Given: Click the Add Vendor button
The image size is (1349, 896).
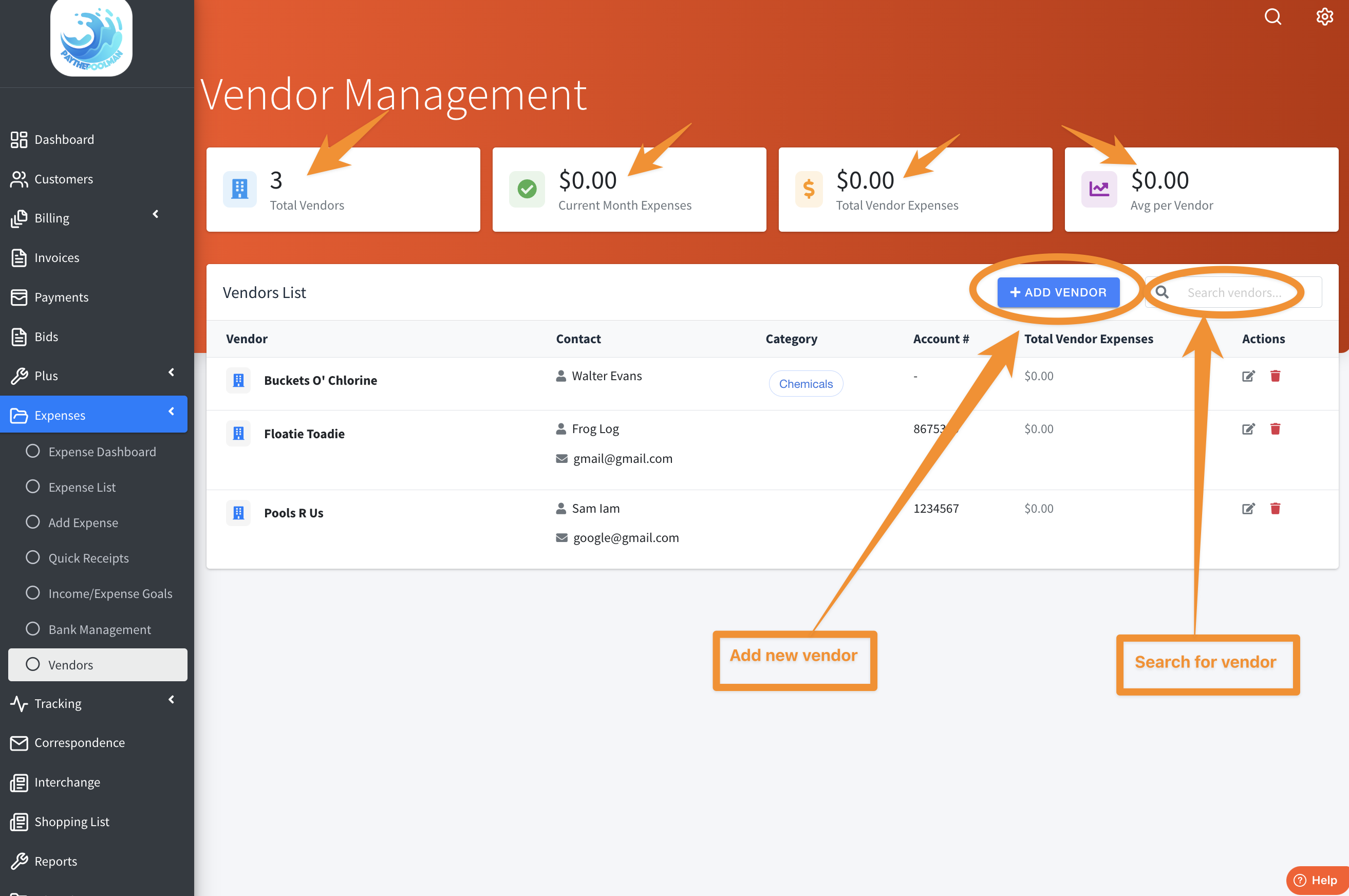Looking at the screenshot, I should pyautogui.click(x=1058, y=292).
